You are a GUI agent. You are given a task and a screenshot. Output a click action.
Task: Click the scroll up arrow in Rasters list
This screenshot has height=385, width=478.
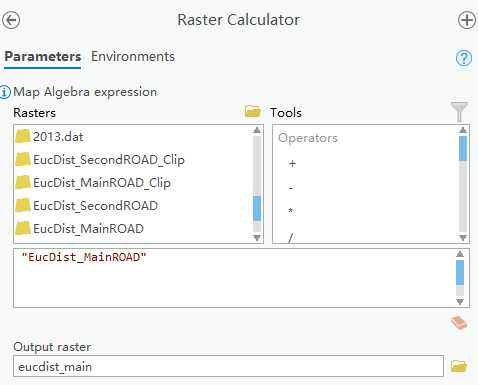click(x=257, y=130)
